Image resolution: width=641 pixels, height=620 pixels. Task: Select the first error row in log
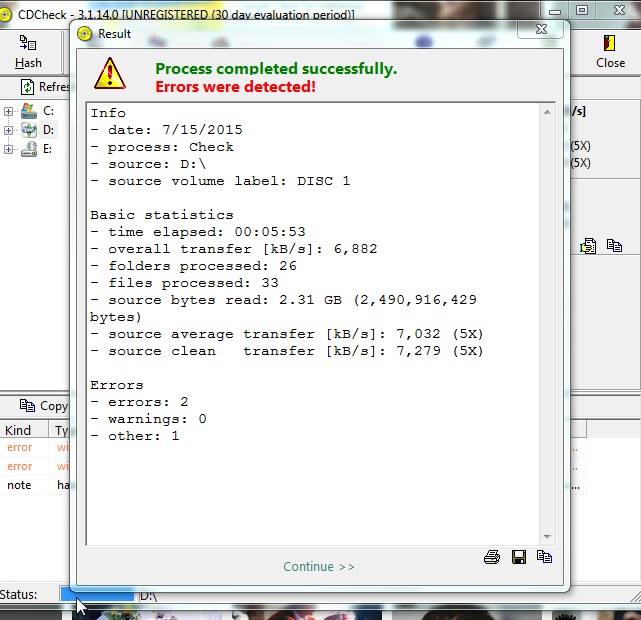tap(20, 448)
